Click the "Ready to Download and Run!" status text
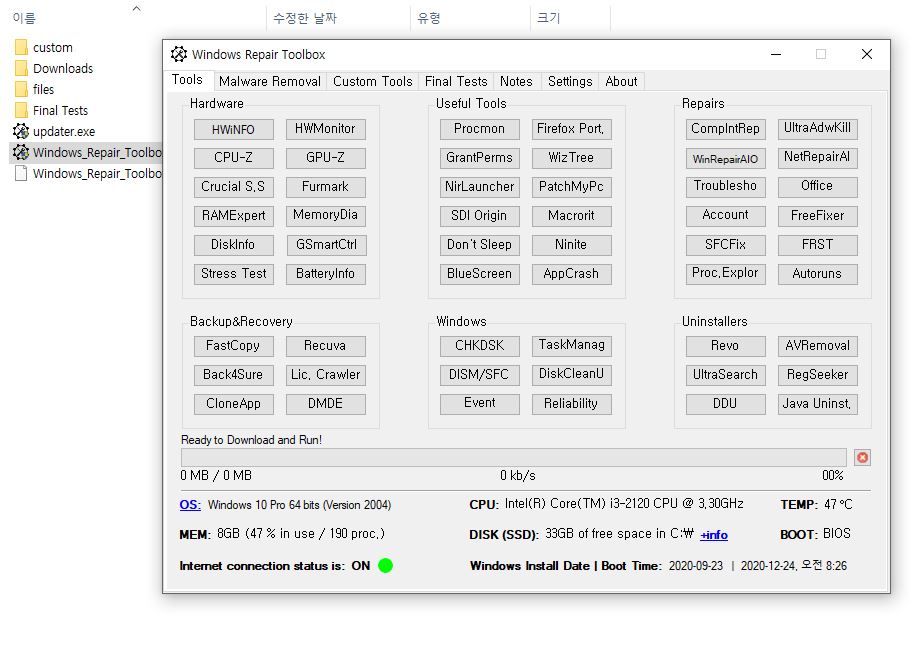Image resolution: width=922 pixels, height=670 pixels. click(x=251, y=440)
